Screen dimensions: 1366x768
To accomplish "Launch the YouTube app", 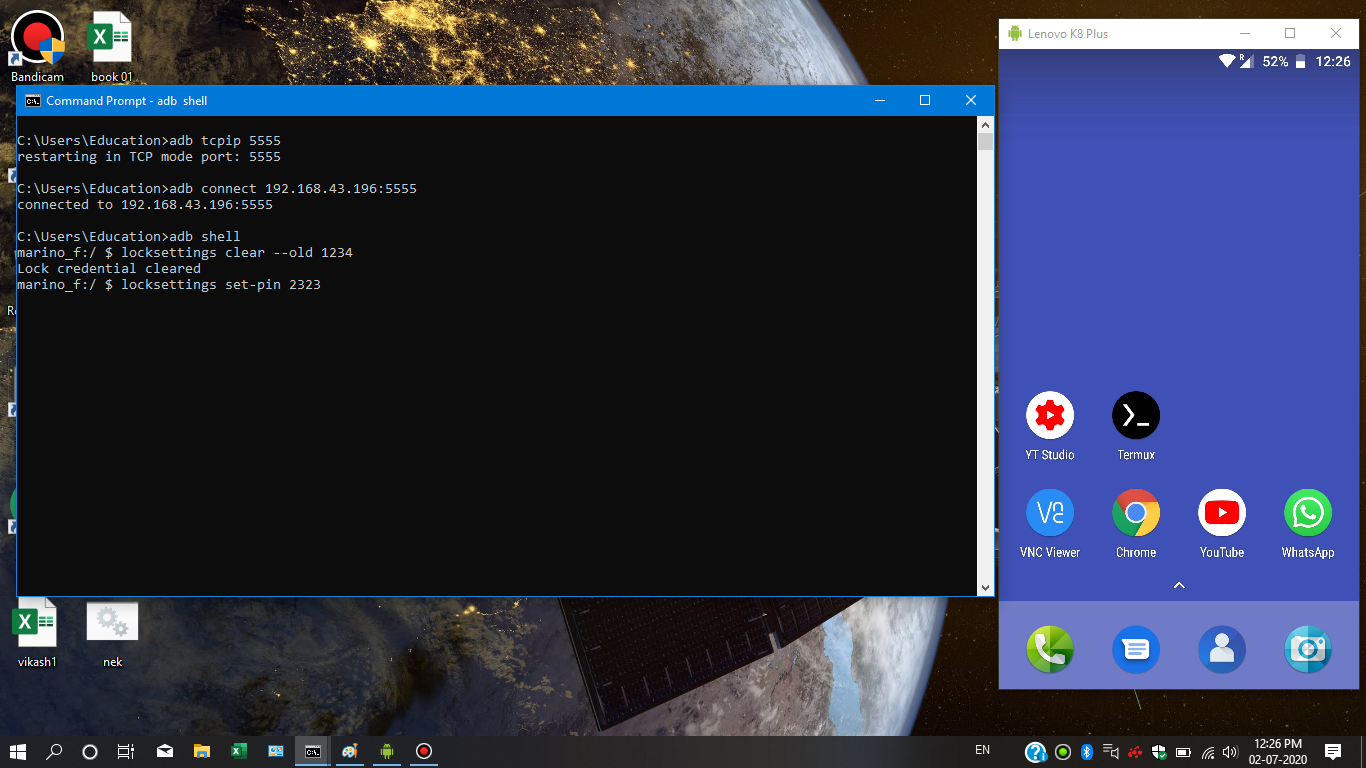I will (x=1221, y=513).
